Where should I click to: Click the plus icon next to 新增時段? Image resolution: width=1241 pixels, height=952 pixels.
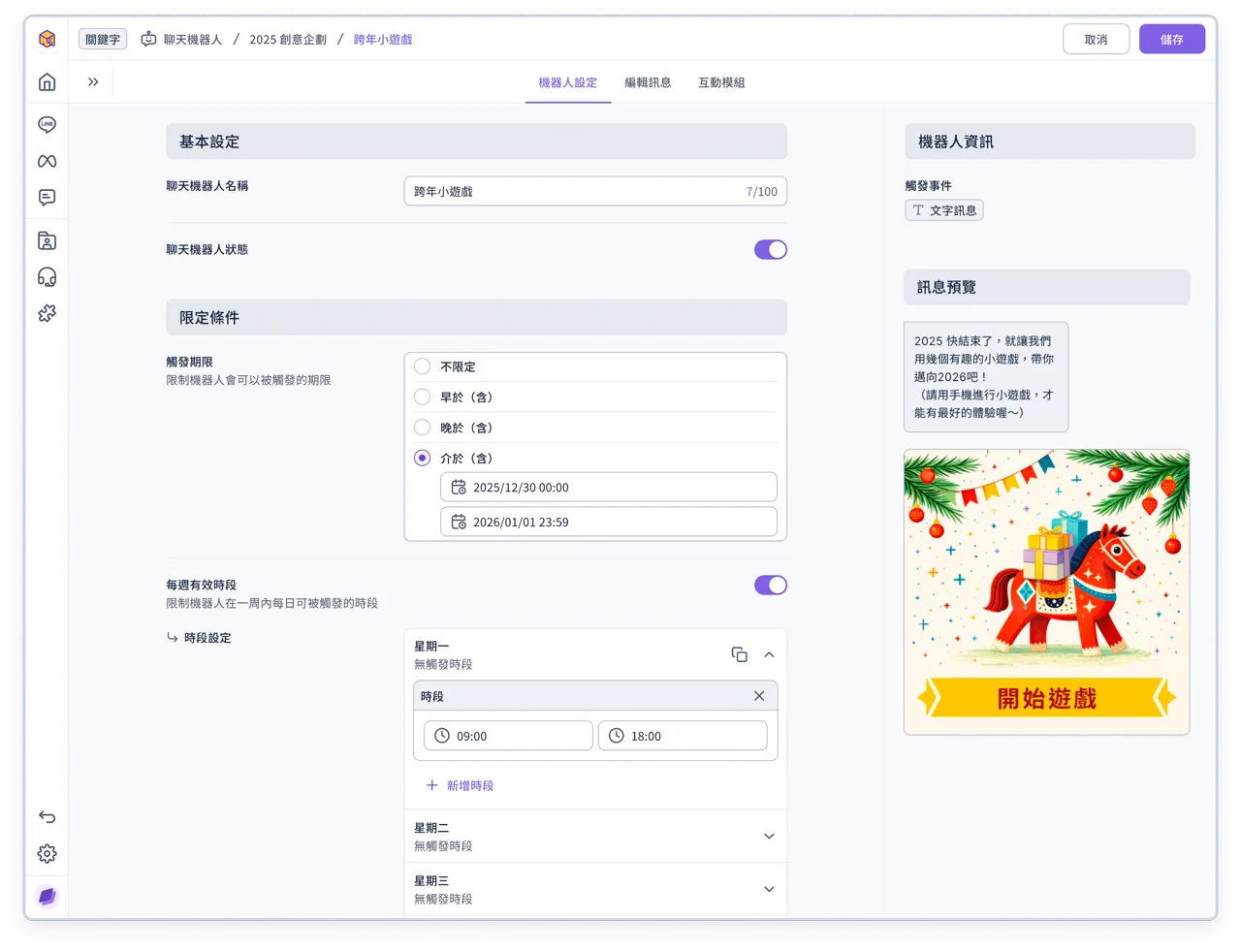[432, 785]
